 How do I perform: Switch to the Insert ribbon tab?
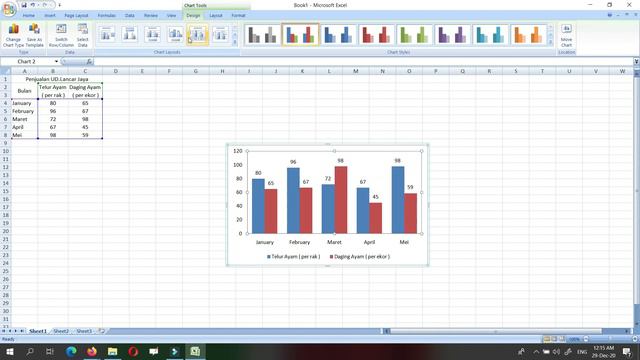tap(50, 16)
